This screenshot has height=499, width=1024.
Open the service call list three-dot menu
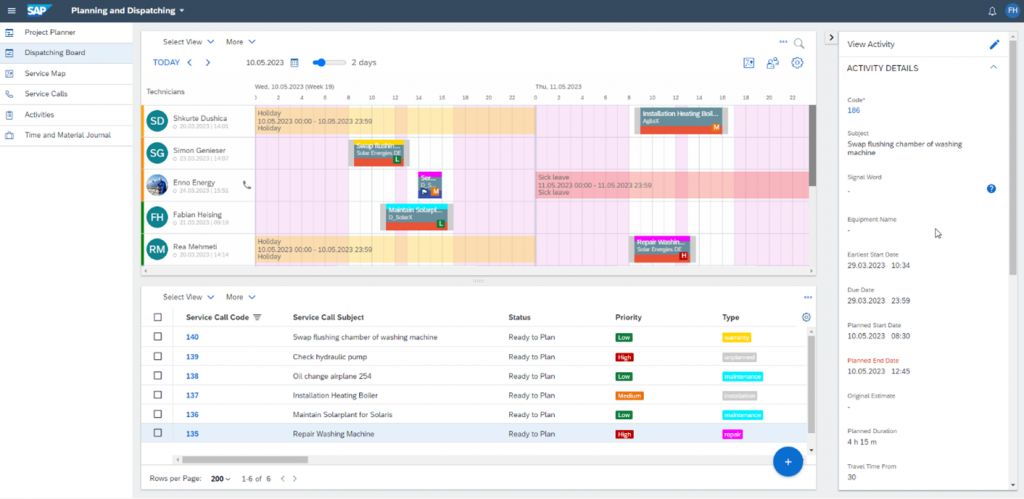pyautogui.click(x=808, y=297)
